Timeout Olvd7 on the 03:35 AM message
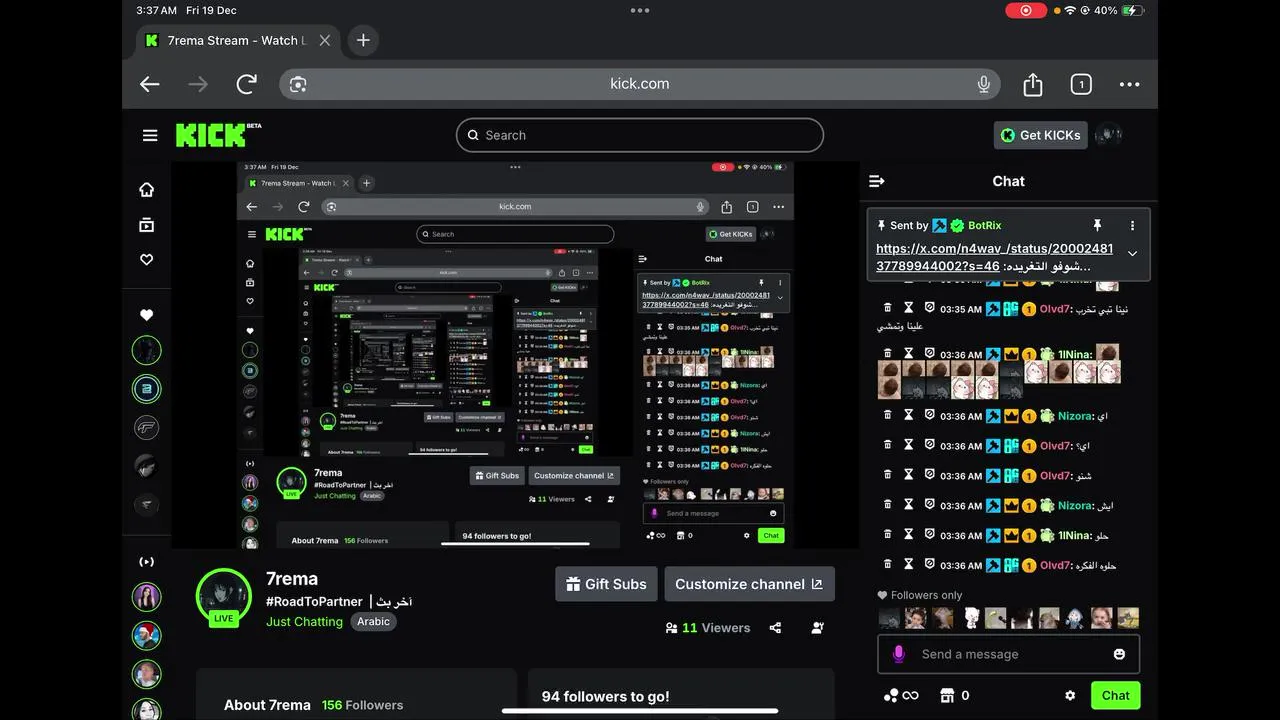Viewport: 1280px width, 720px height. point(909,308)
